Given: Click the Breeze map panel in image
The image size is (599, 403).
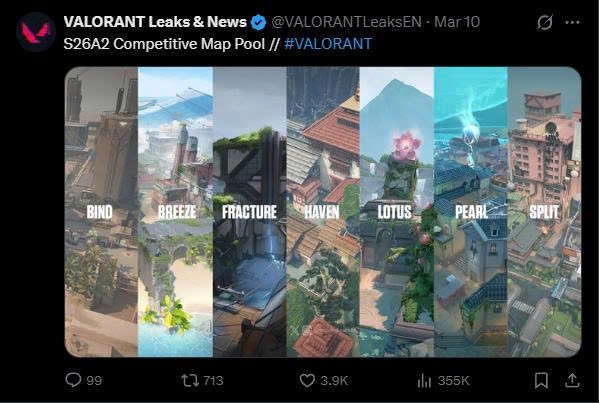Looking at the screenshot, I should [175, 212].
